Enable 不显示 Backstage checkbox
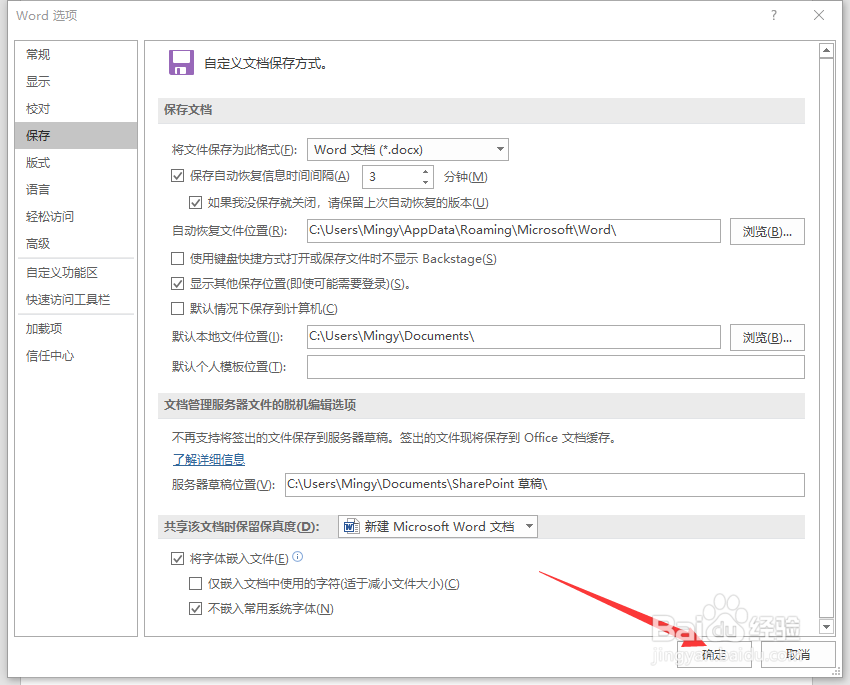The image size is (850, 685). 177,259
